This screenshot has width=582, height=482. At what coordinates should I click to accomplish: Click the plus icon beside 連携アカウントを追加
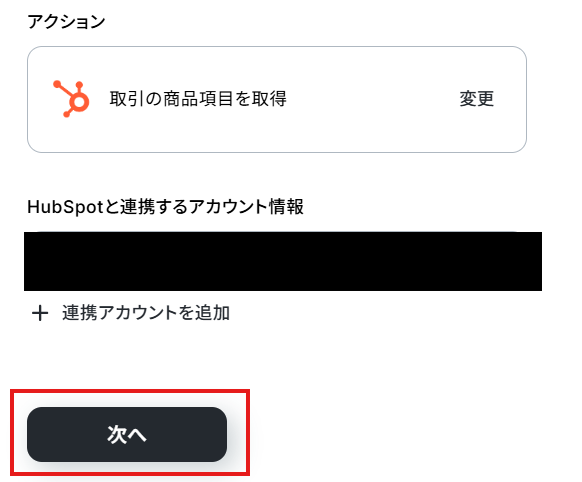point(40,313)
